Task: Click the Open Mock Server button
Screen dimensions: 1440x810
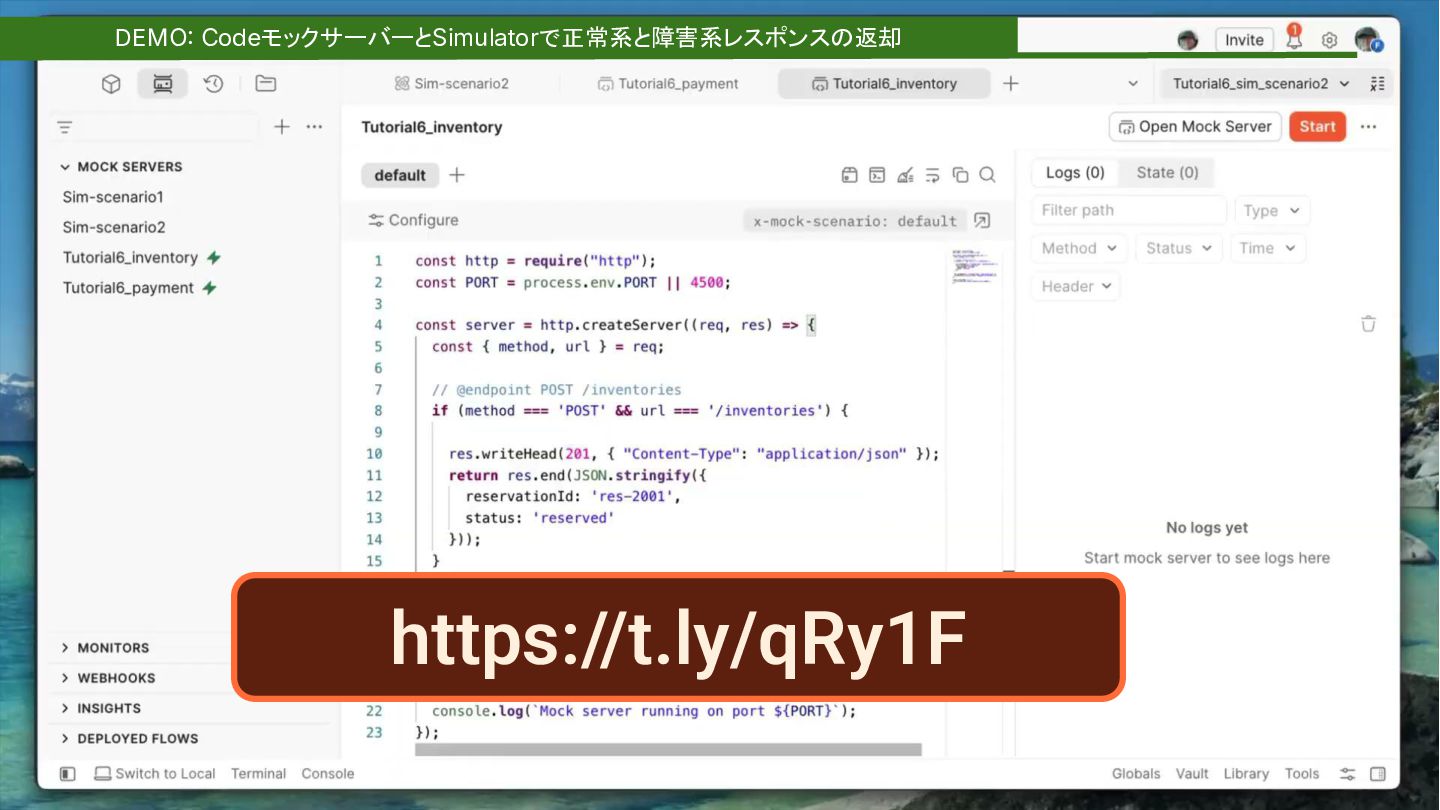Action: point(1195,127)
